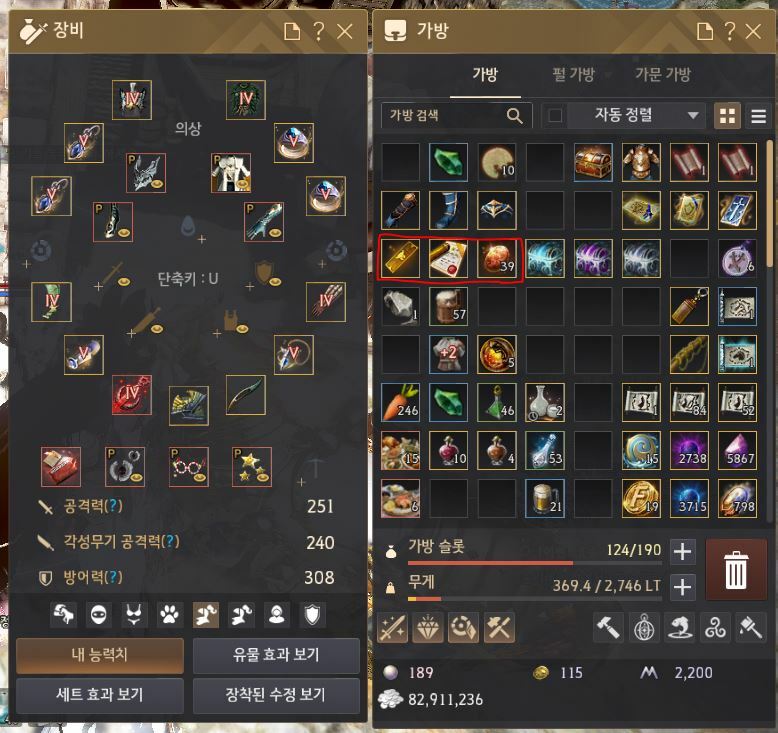
Task: Toggle the auto-sort checkbox
Action: (555, 116)
